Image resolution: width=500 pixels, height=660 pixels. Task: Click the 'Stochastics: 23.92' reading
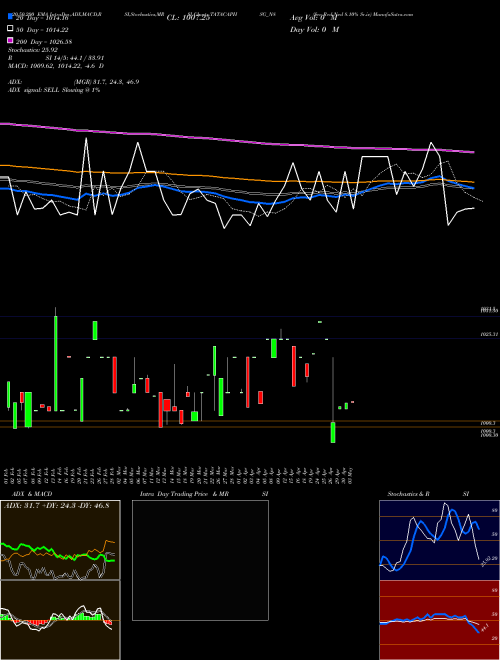click(33, 50)
